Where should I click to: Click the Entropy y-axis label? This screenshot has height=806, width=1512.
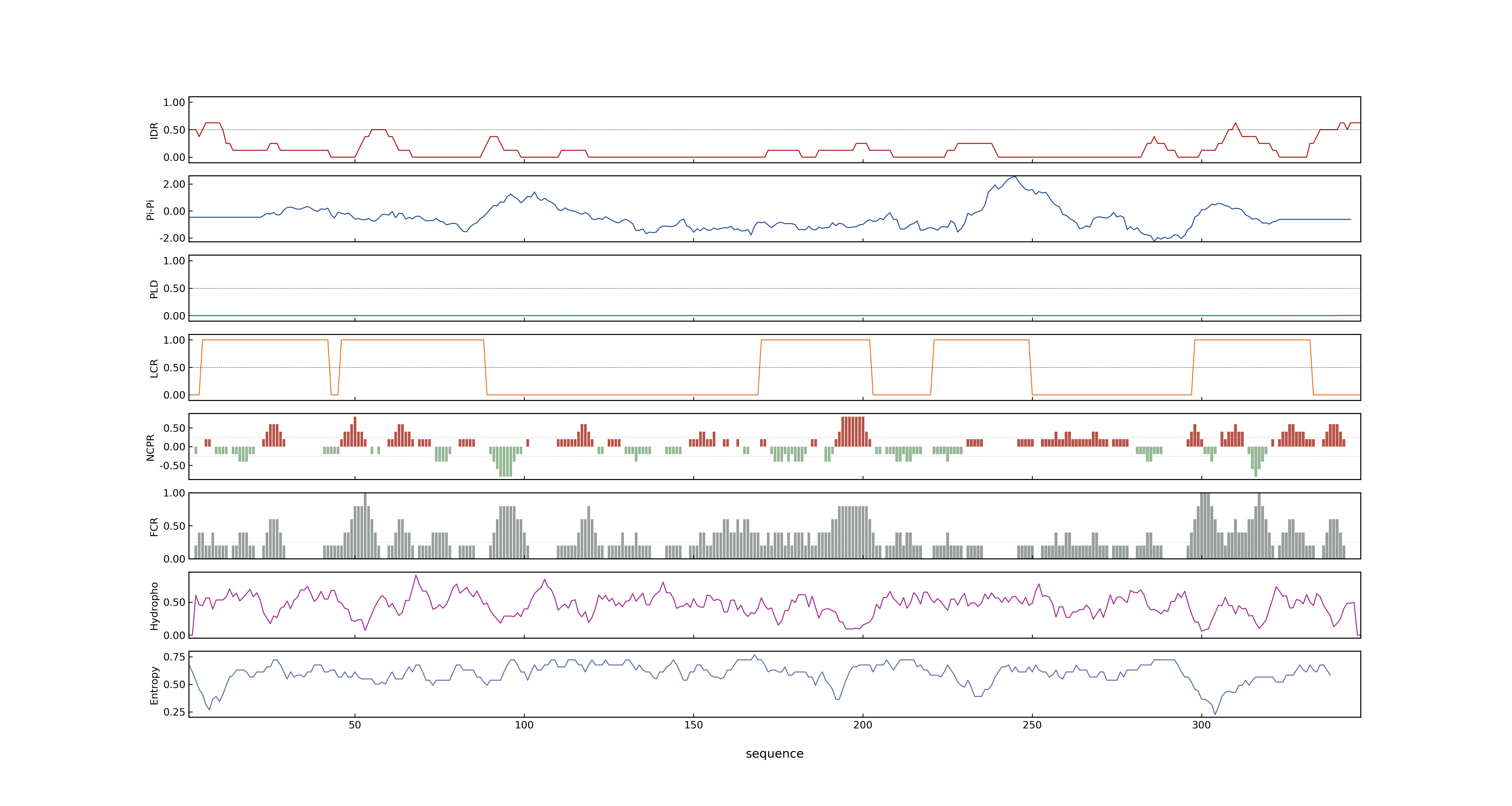pos(154,685)
